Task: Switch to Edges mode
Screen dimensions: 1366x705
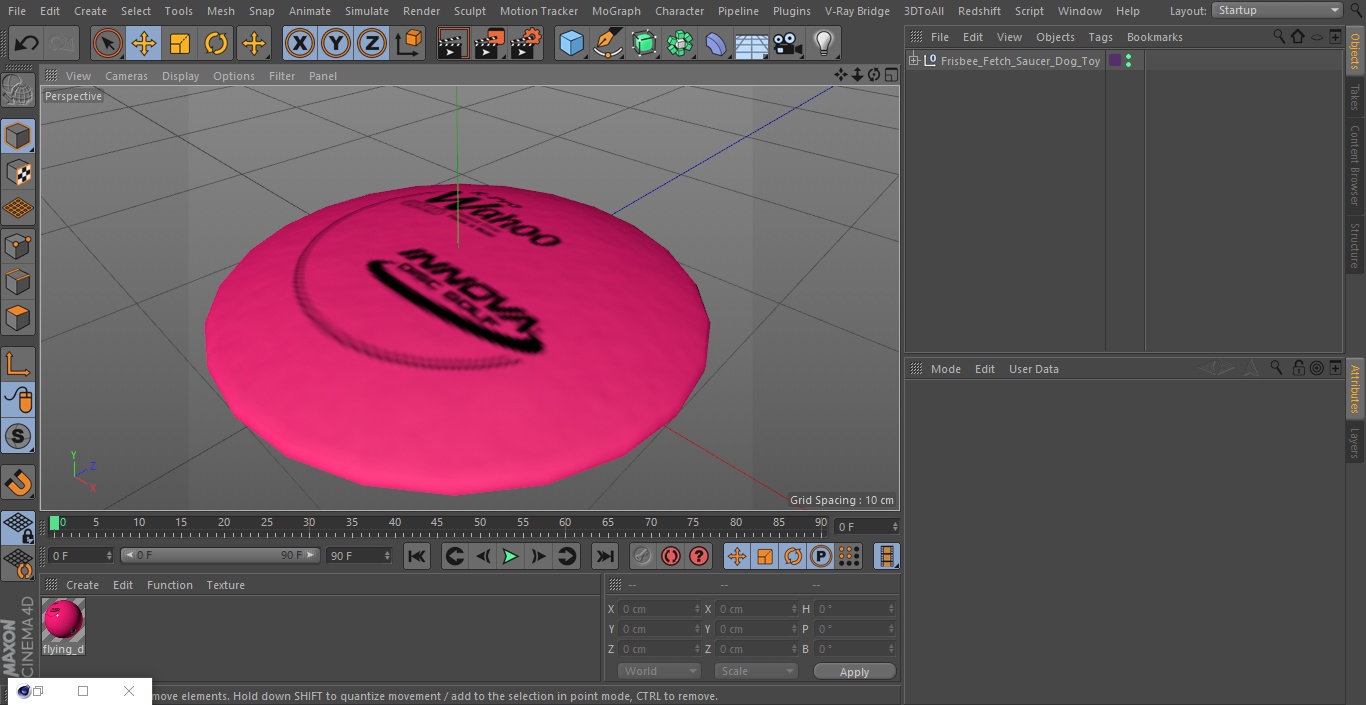Action: [18, 281]
